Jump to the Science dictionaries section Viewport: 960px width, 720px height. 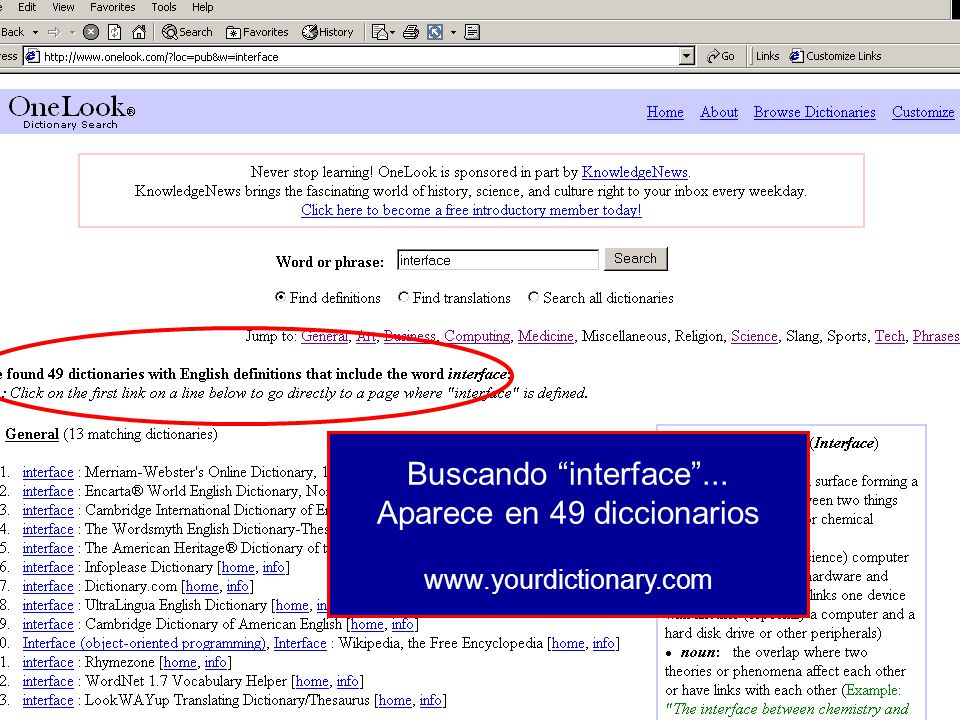coord(754,336)
